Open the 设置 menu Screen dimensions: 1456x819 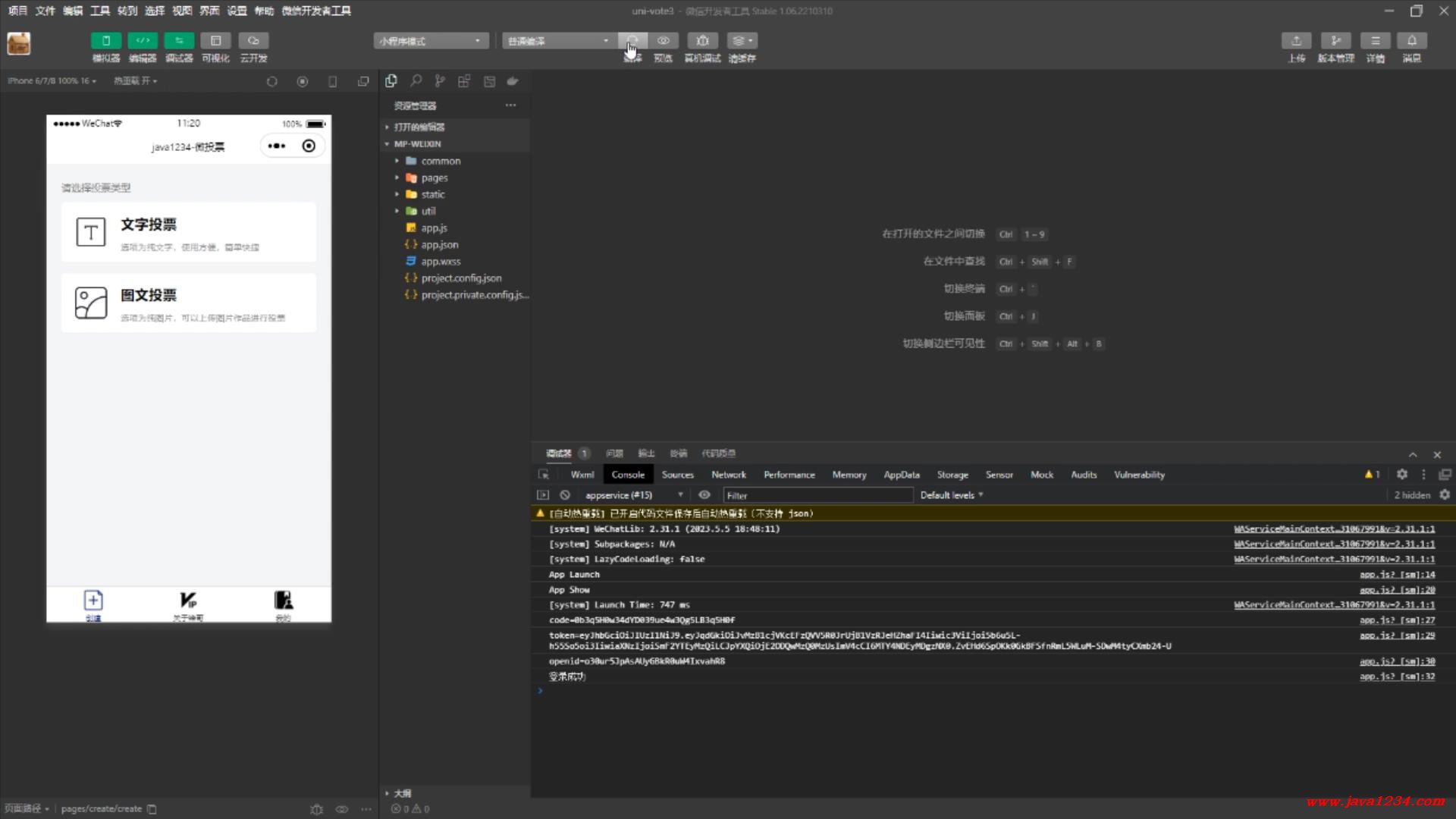237,11
